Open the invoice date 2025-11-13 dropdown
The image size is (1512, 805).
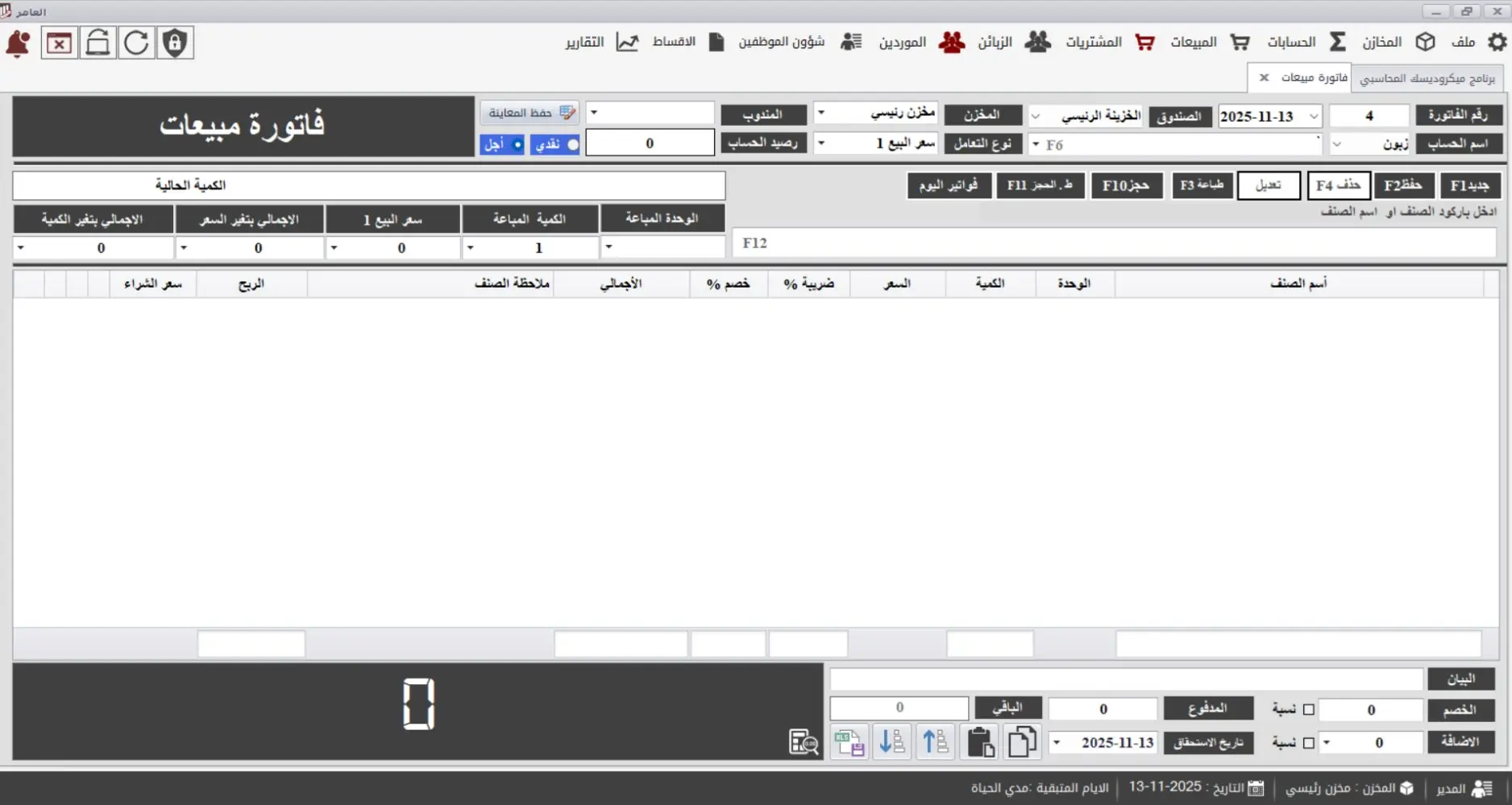[1314, 116]
